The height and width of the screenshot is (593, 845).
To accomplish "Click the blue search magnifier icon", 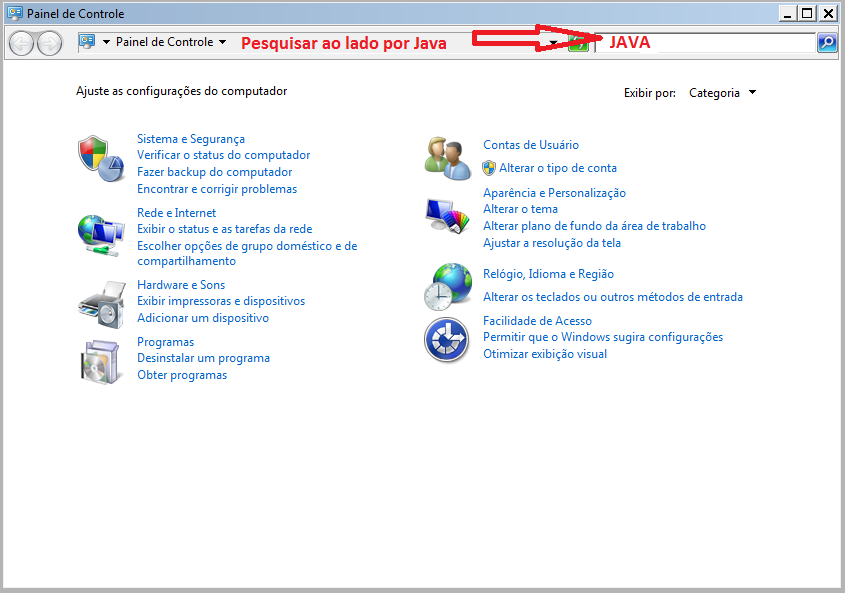I will click(828, 42).
